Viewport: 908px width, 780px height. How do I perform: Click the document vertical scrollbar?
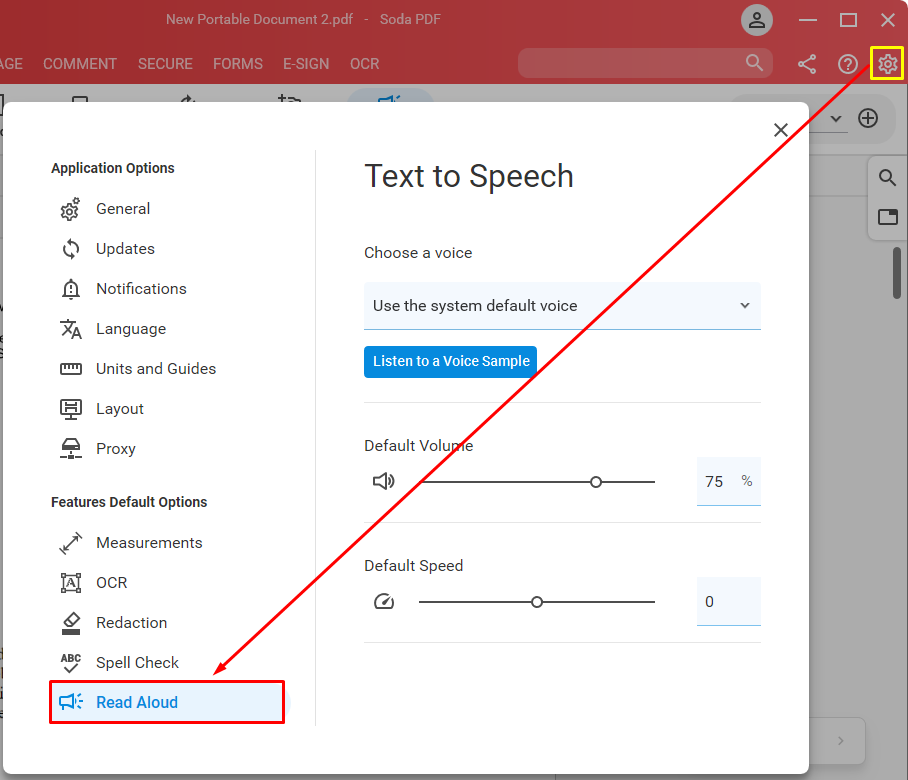point(896,273)
